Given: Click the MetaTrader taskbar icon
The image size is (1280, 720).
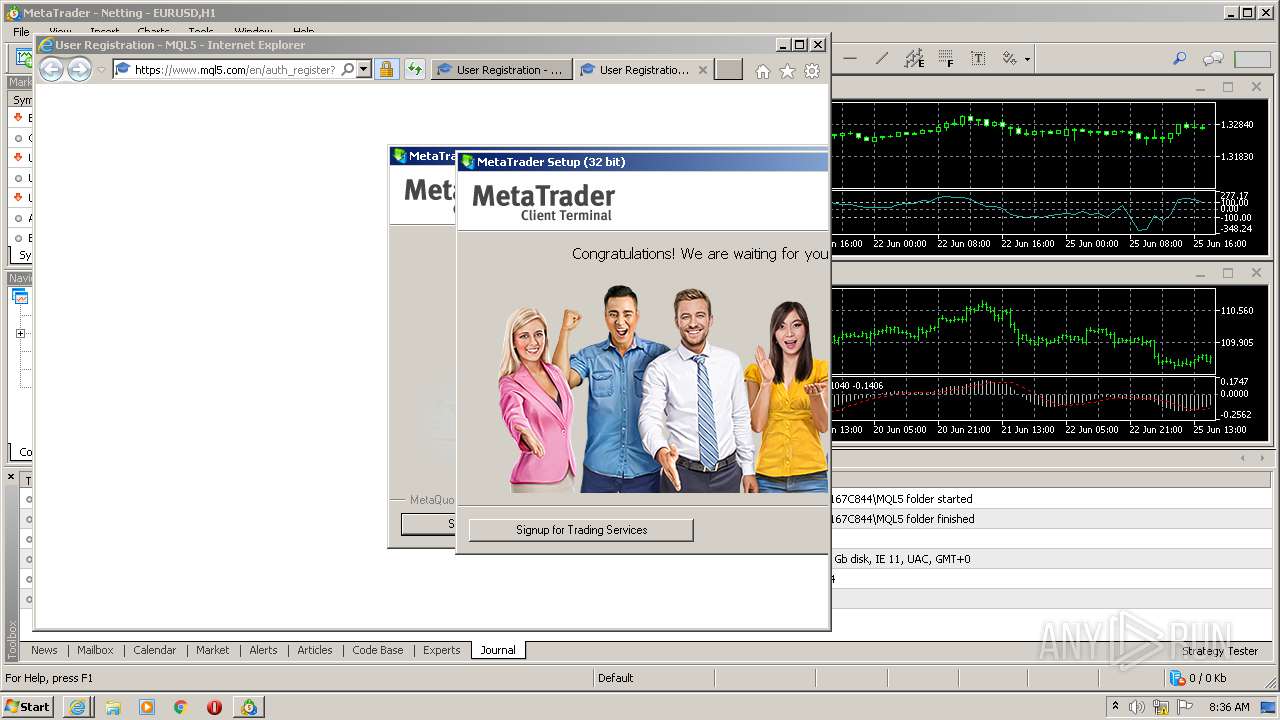Looking at the screenshot, I should click(x=248, y=707).
